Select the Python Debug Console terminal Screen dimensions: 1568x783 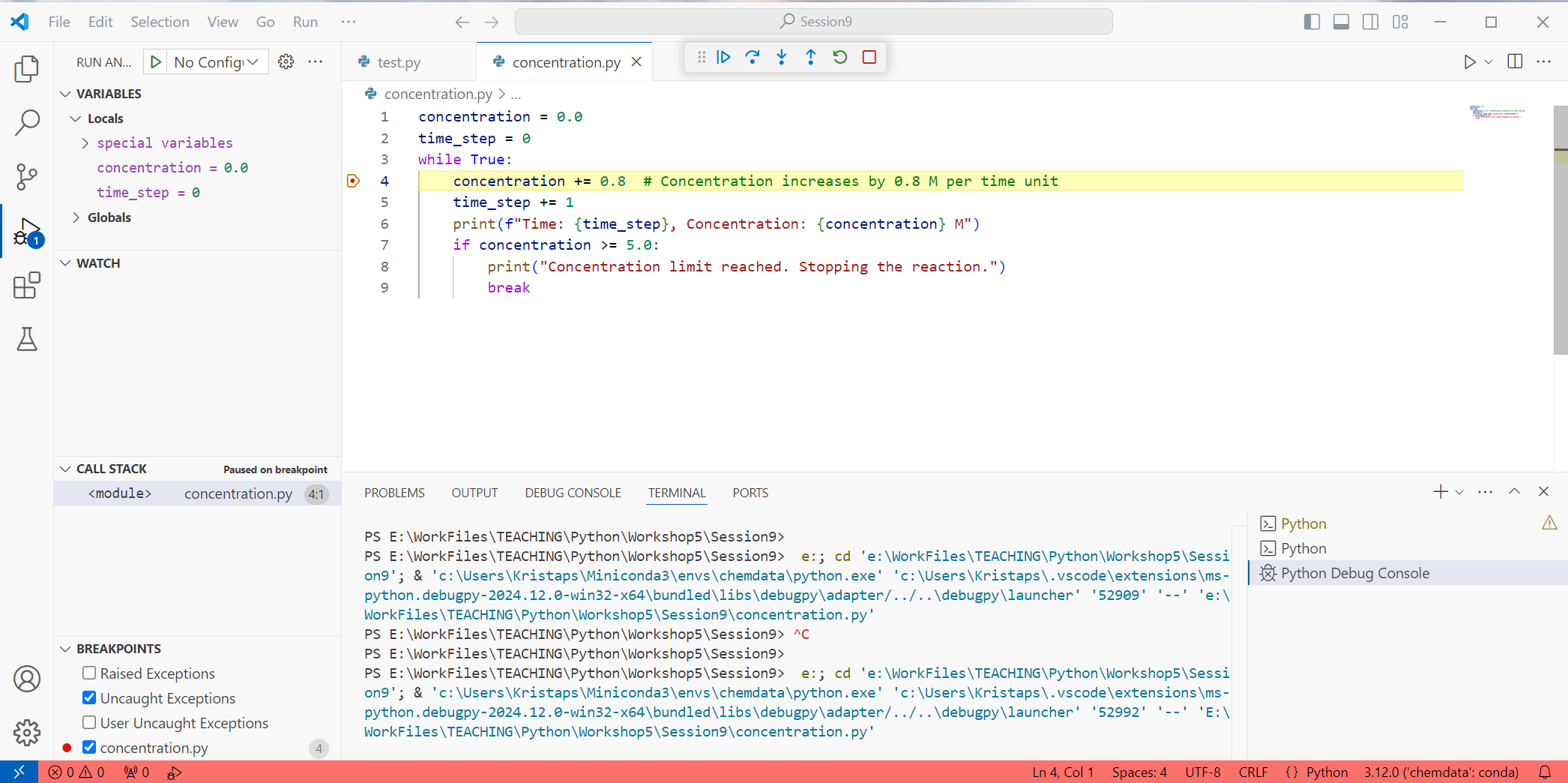pos(1408,573)
